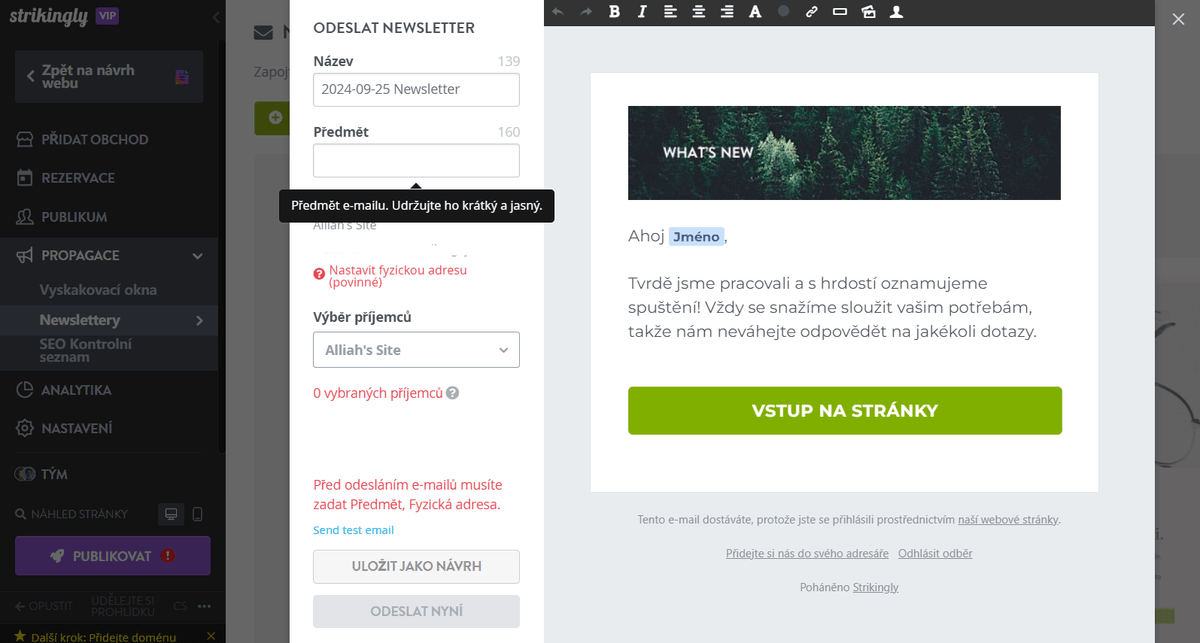Expand the Newslettery submenu arrow
This screenshot has height=643, width=1200.
coord(199,320)
